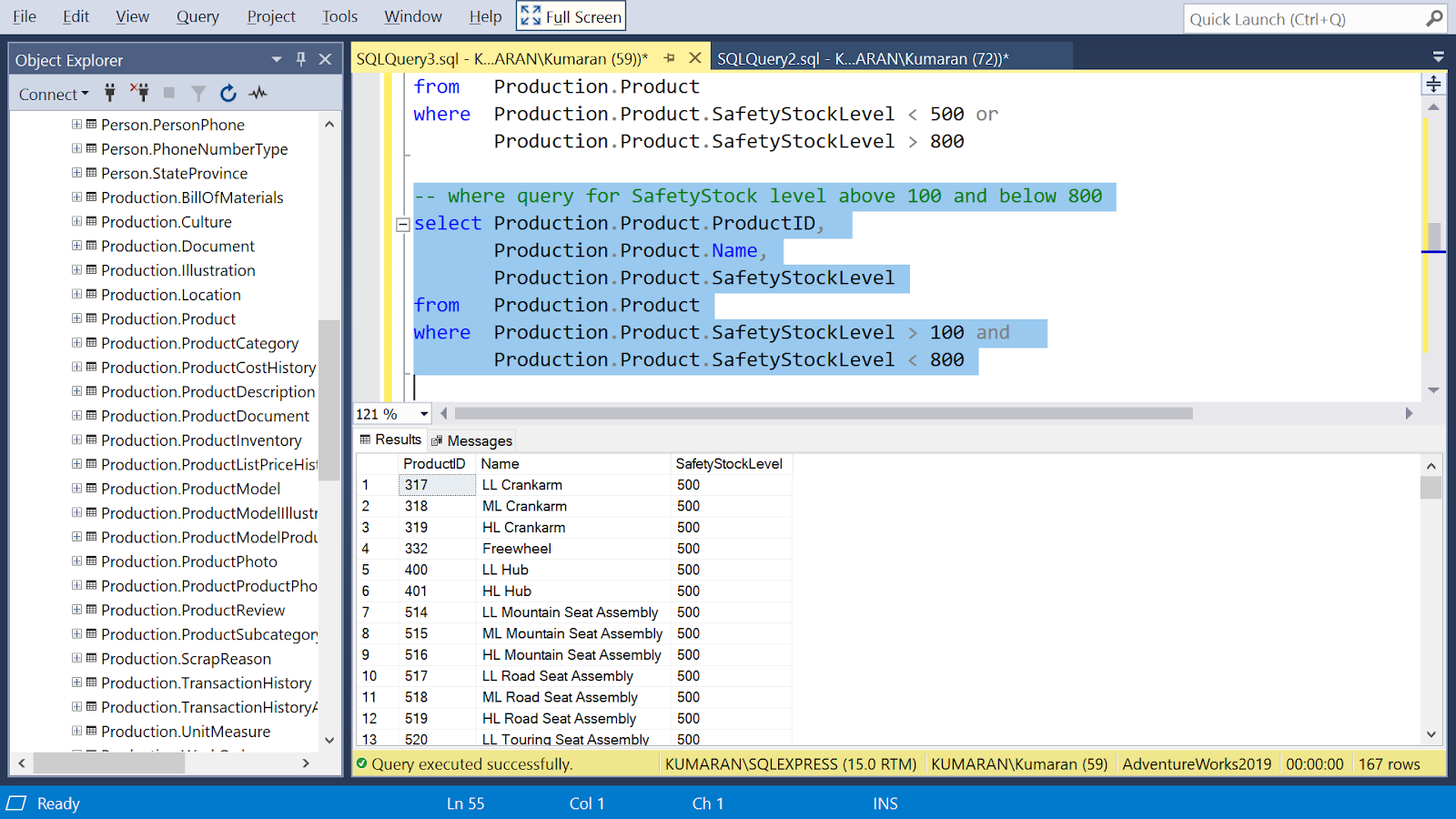
Task: Click row header number 7 in results
Action: tap(377, 612)
